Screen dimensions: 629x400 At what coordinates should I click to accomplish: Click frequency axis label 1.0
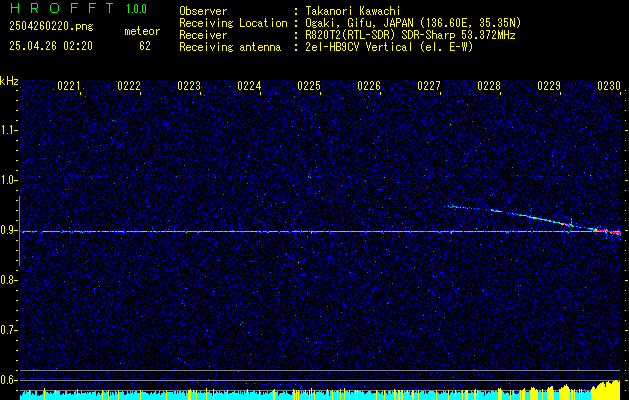click(9, 180)
